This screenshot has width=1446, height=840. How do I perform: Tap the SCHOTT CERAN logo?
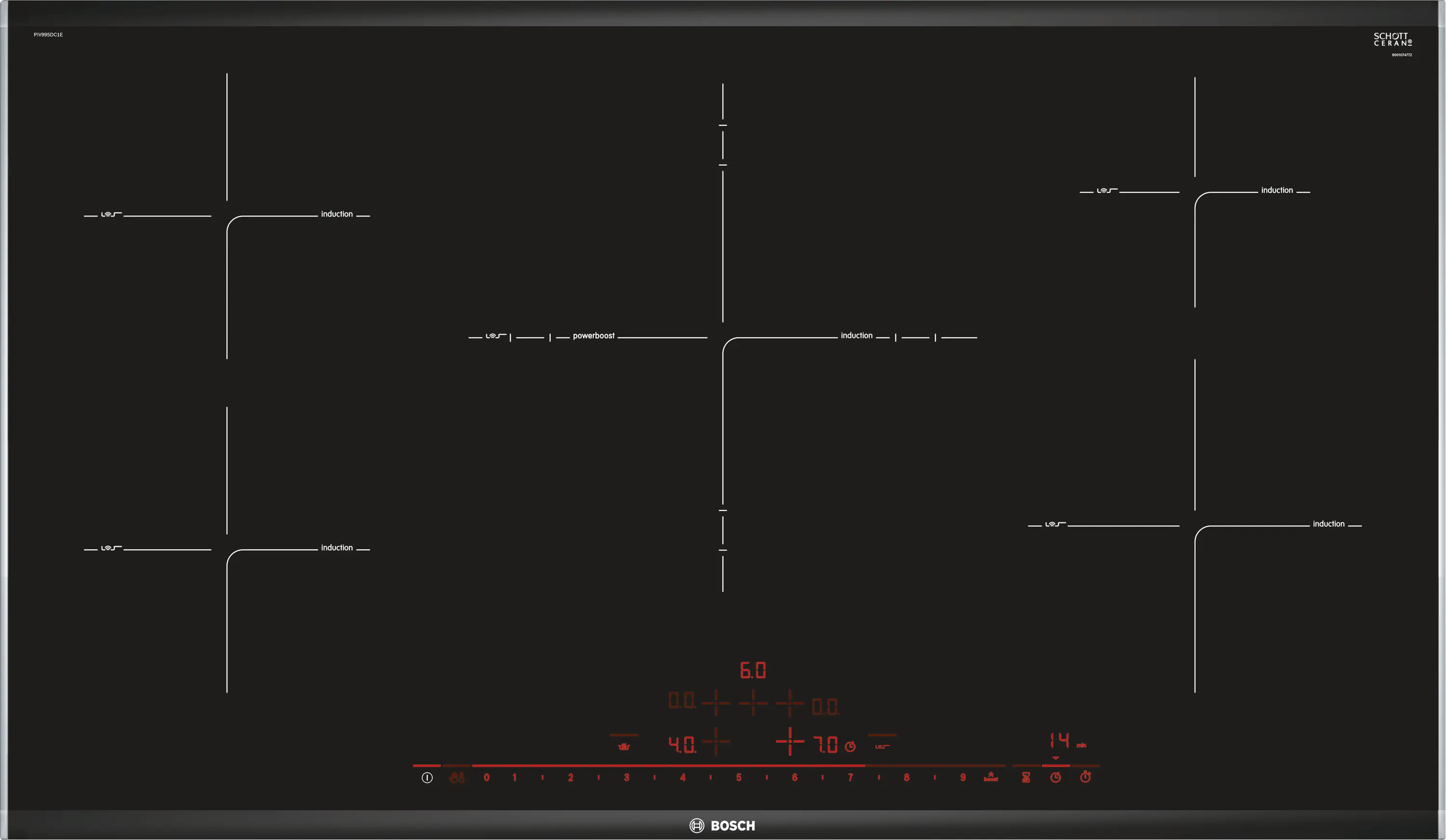1392,39
